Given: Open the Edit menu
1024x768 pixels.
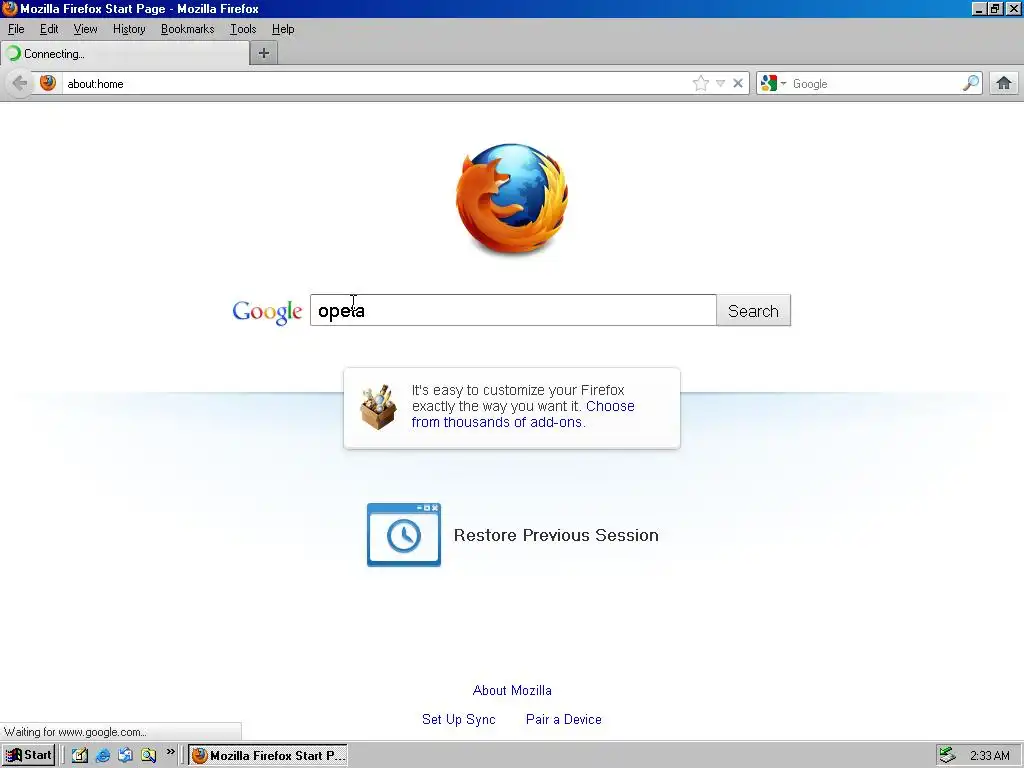Looking at the screenshot, I should coord(49,29).
